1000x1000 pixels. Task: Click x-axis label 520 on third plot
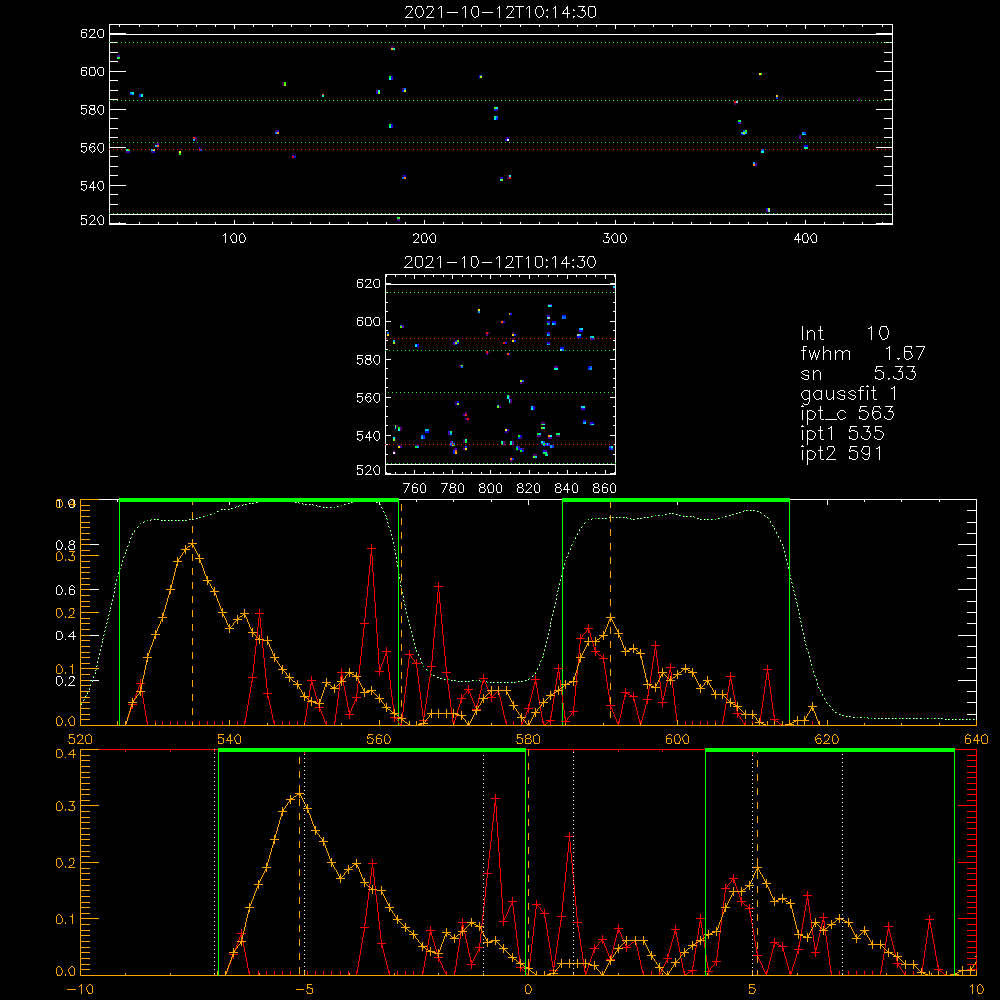(80, 739)
